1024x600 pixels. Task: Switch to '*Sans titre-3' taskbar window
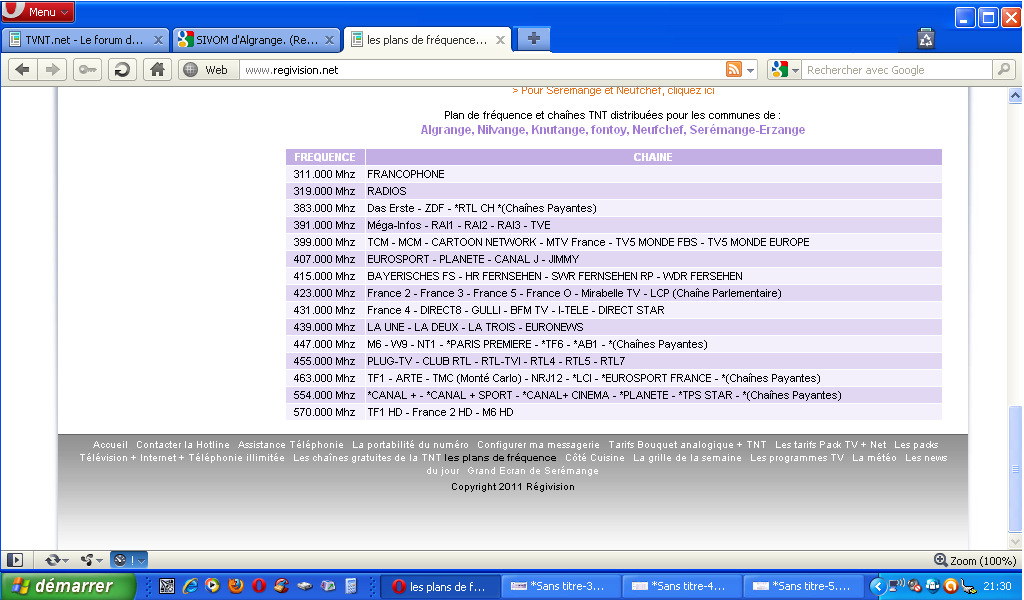(x=561, y=586)
